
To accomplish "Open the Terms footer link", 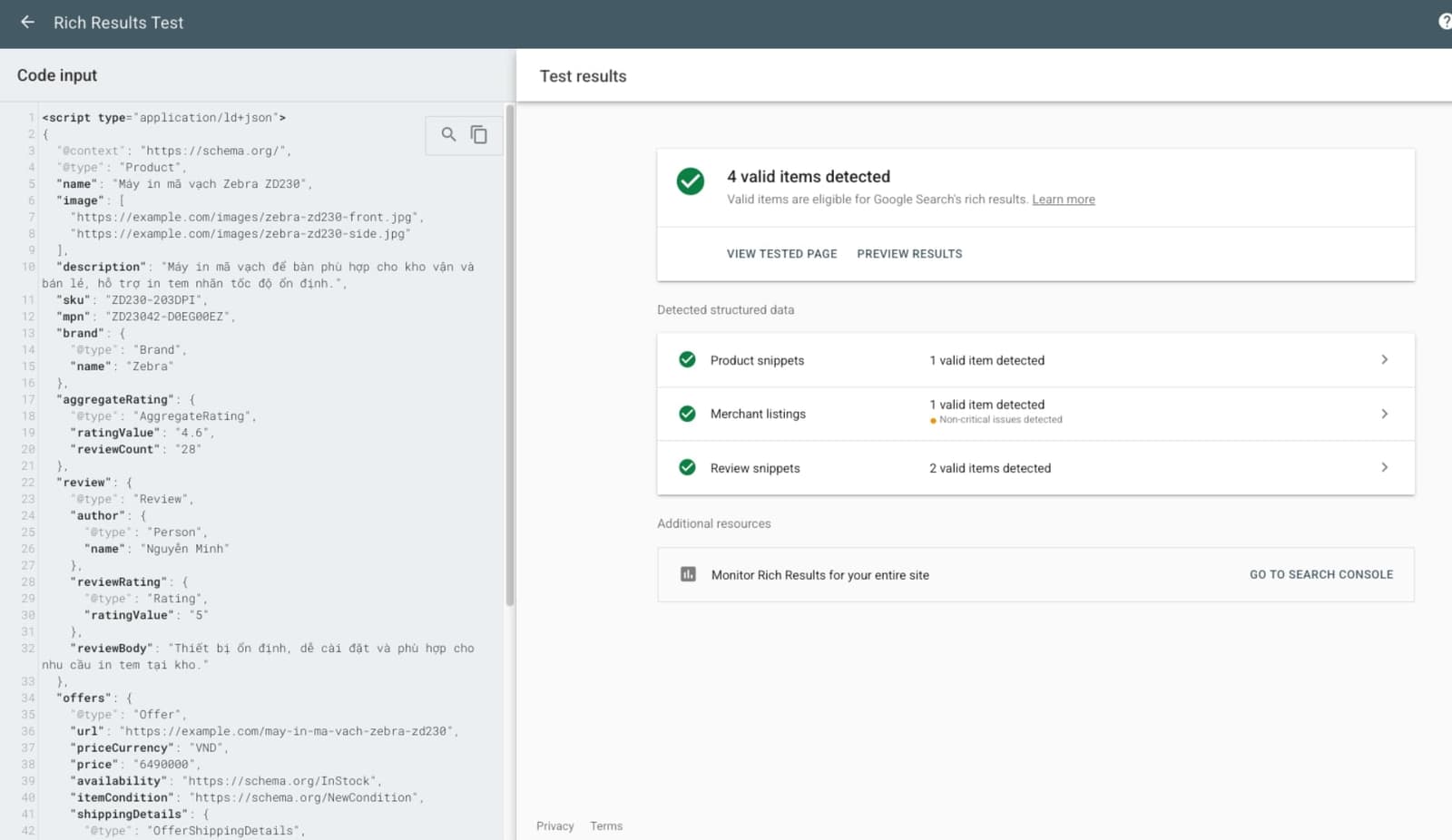I will pos(606,825).
